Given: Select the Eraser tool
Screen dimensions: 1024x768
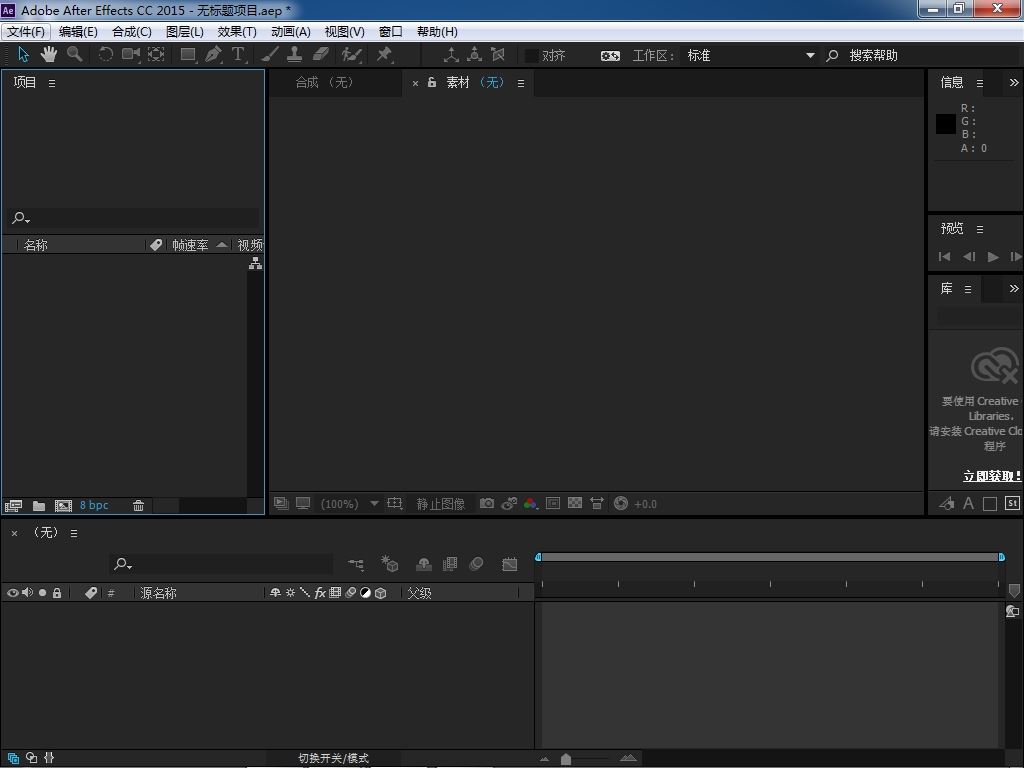Looking at the screenshot, I should 321,55.
